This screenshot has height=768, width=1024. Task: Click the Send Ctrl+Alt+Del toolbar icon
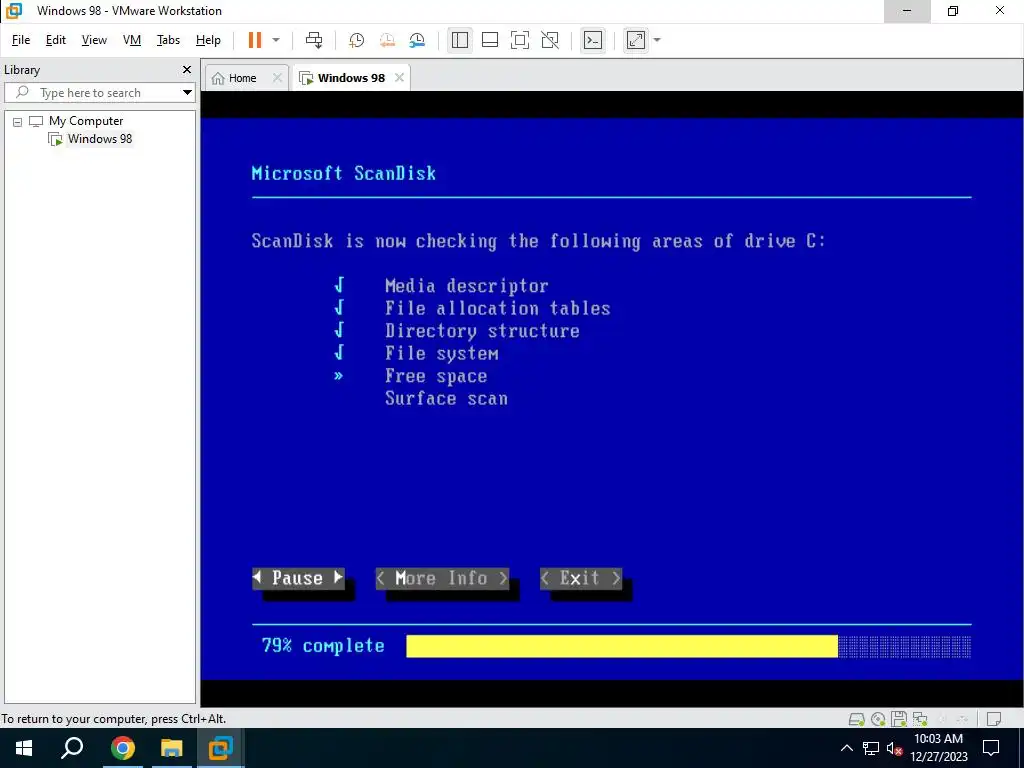(314, 40)
